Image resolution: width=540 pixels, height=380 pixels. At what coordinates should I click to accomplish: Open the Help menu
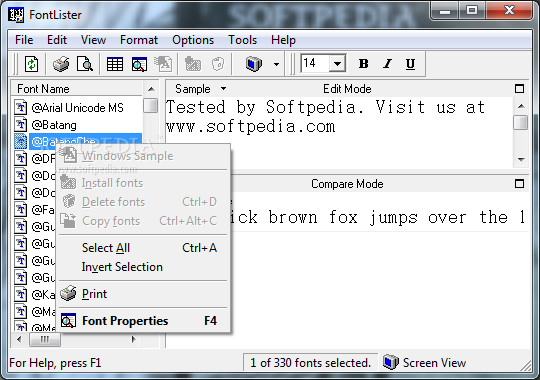coord(283,40)
